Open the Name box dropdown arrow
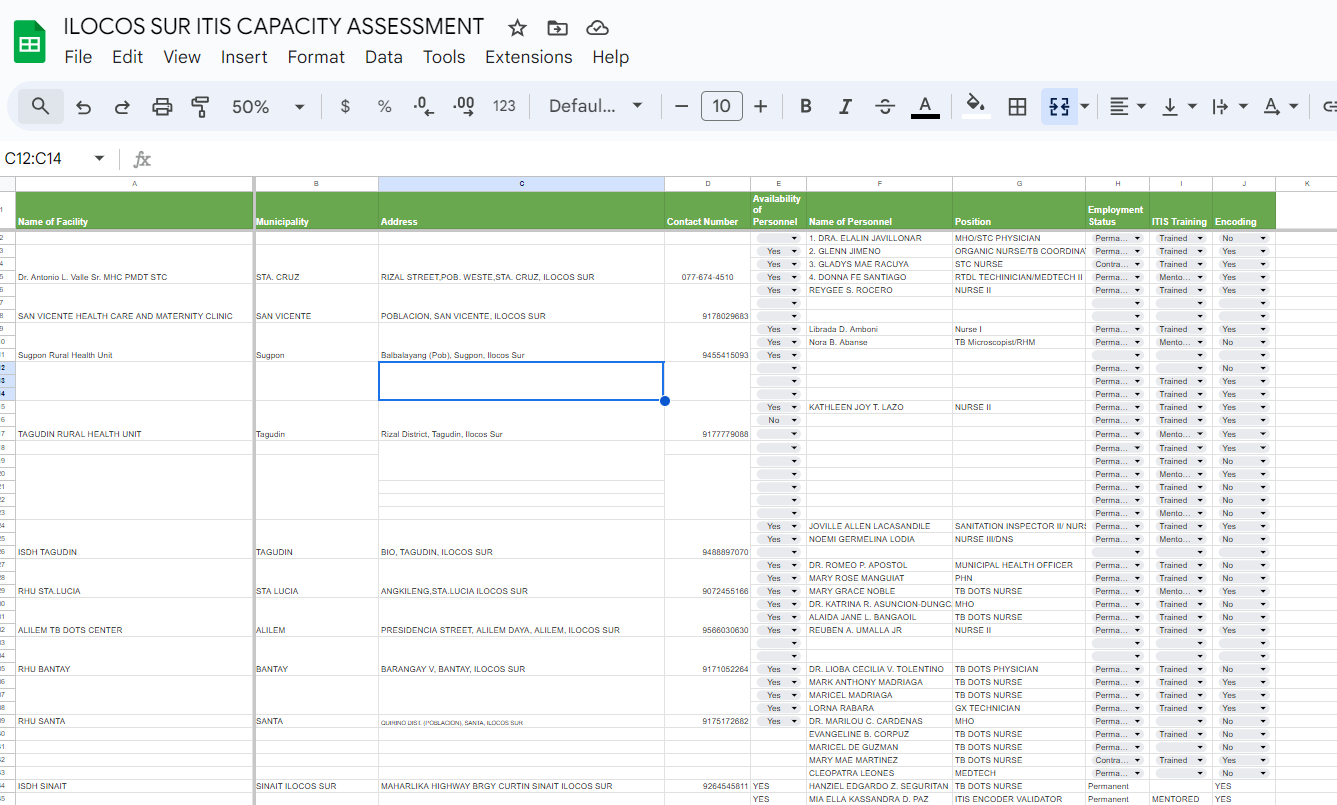The height and width of the screenshot is (805, 1337). tap(99, 158)
